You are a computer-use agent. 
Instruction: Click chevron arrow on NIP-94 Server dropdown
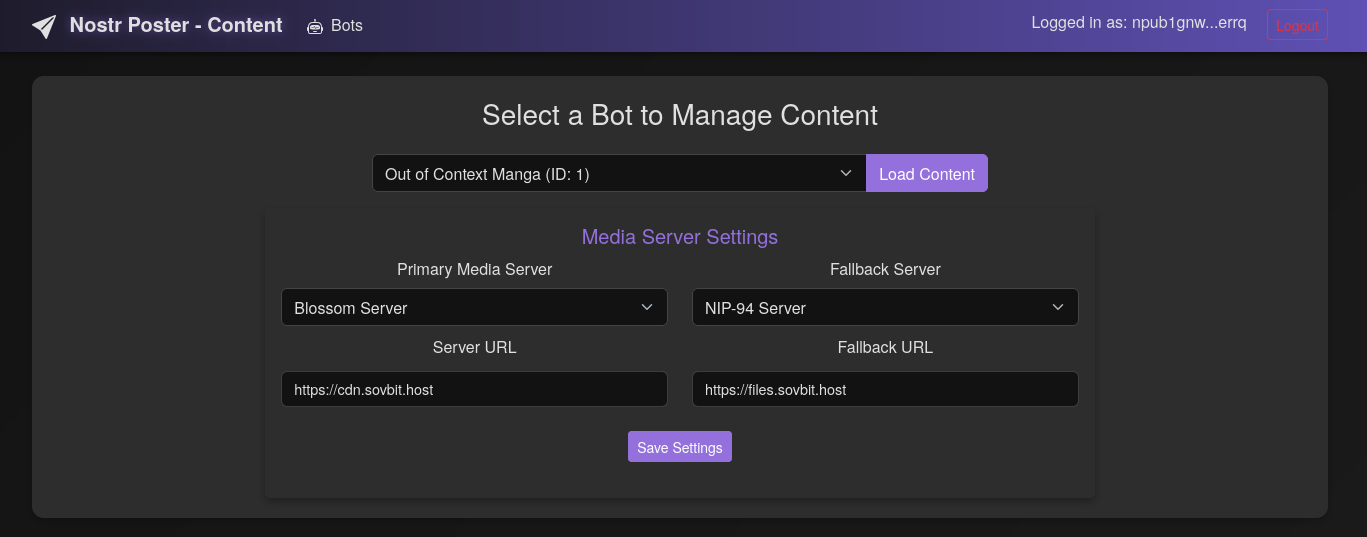[1058, 307]
